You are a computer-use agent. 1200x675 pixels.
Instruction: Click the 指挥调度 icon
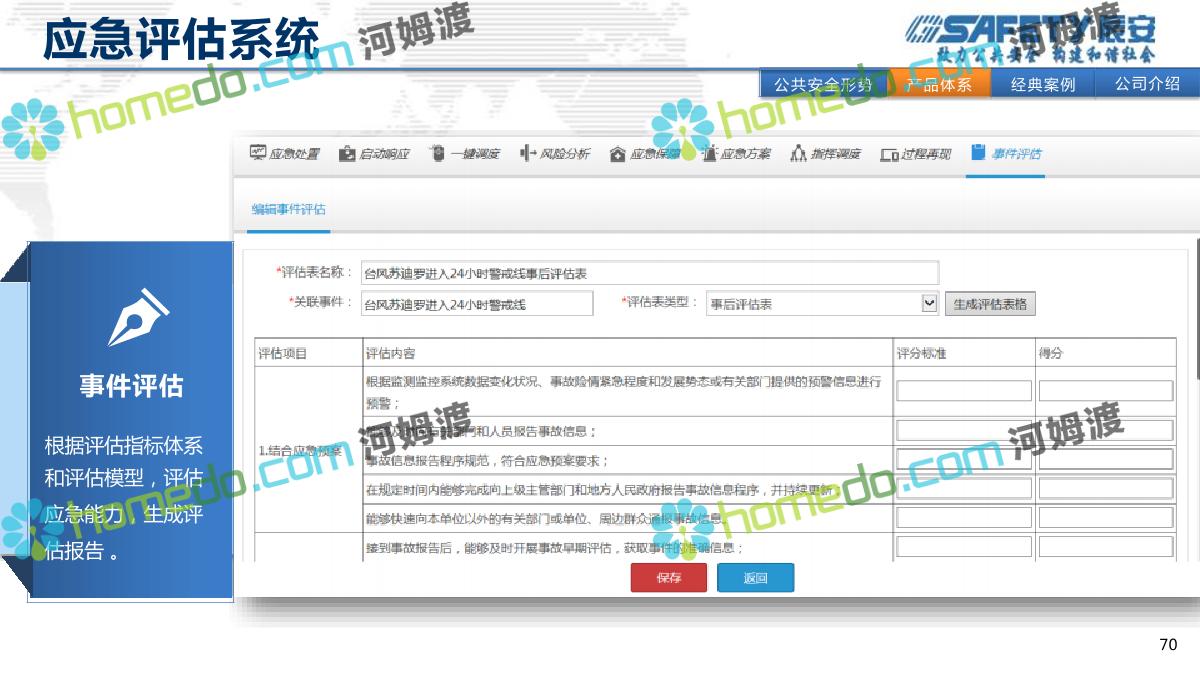798,153
